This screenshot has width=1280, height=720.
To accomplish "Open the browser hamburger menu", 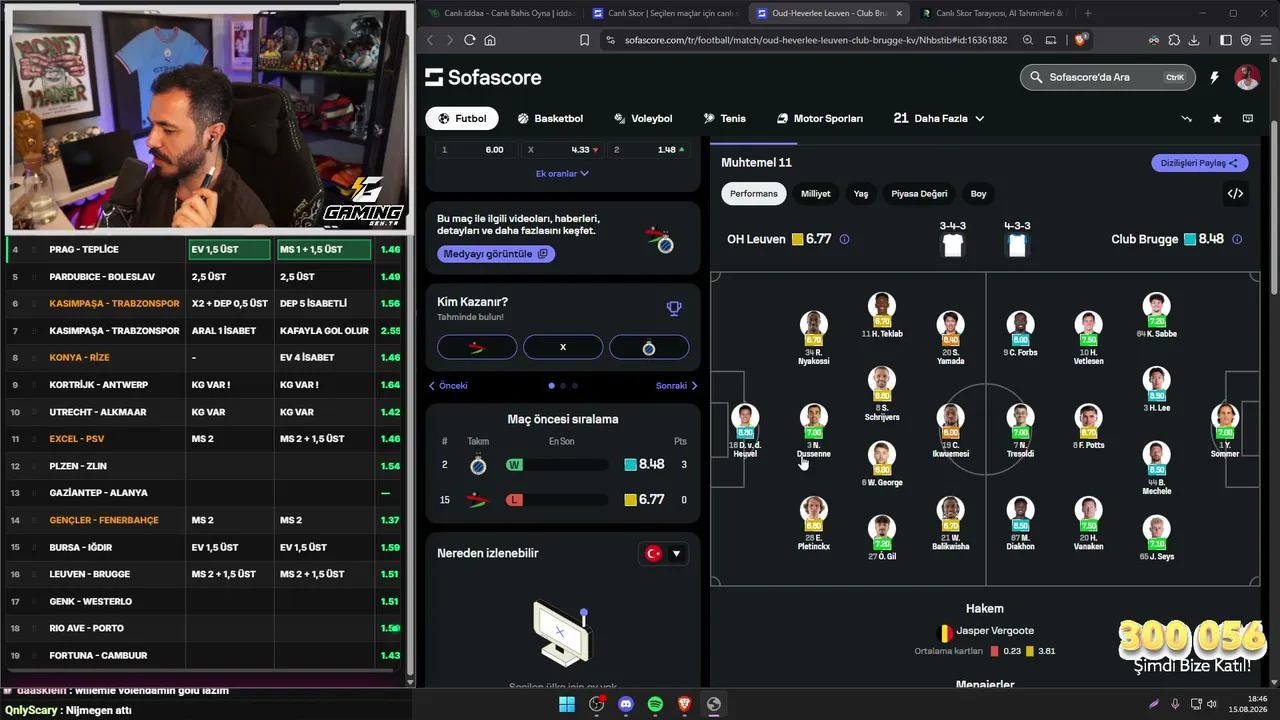I will 1265,40.
